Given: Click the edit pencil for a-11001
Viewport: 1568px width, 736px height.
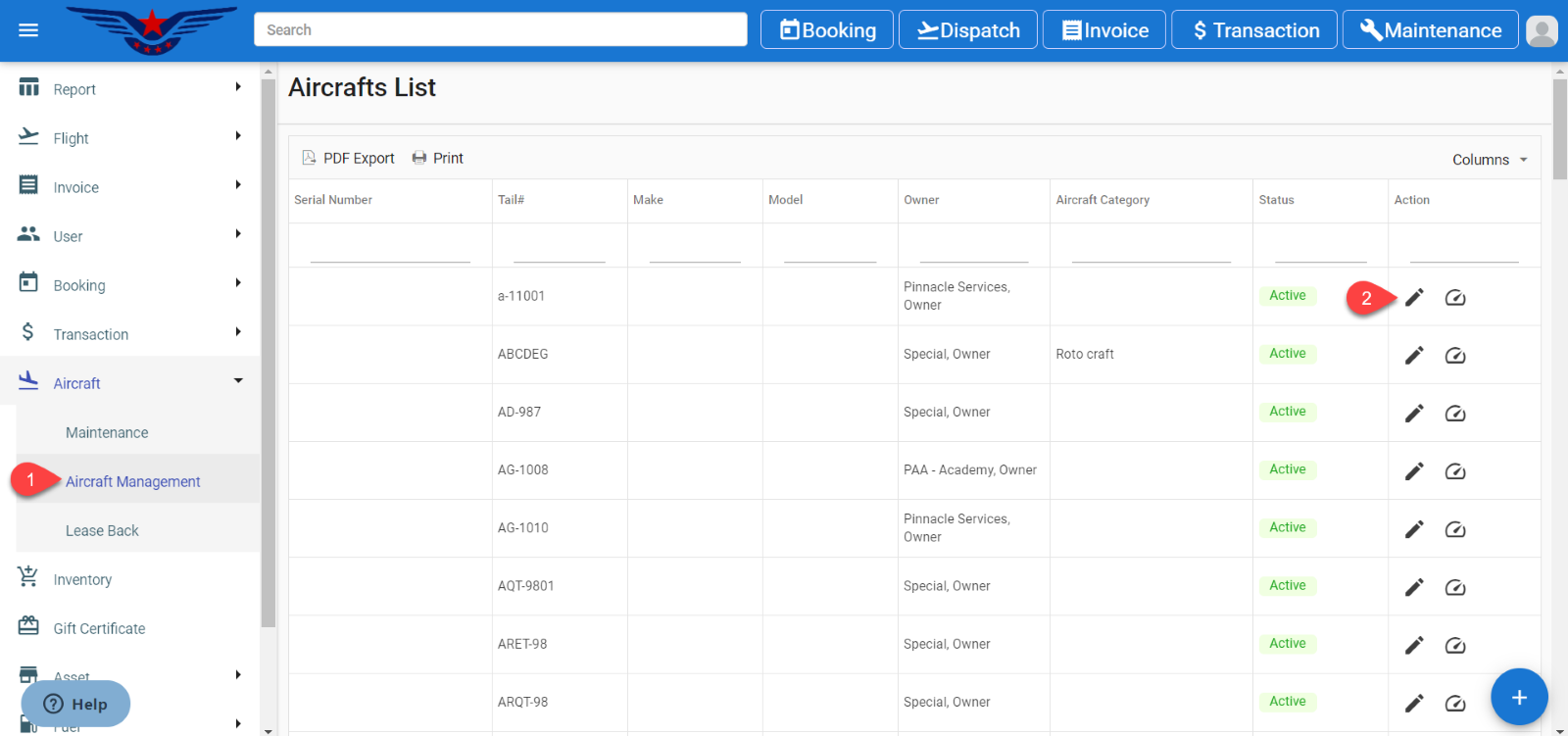Looking at the screenshot, I should pos(1413,298).
